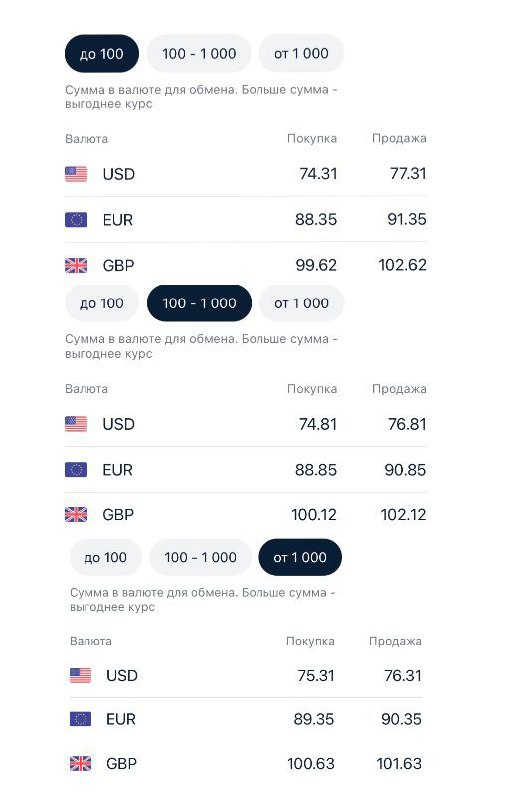Click GBP sale rate 101.63
The image size is (516, 800).
(399, 764)
